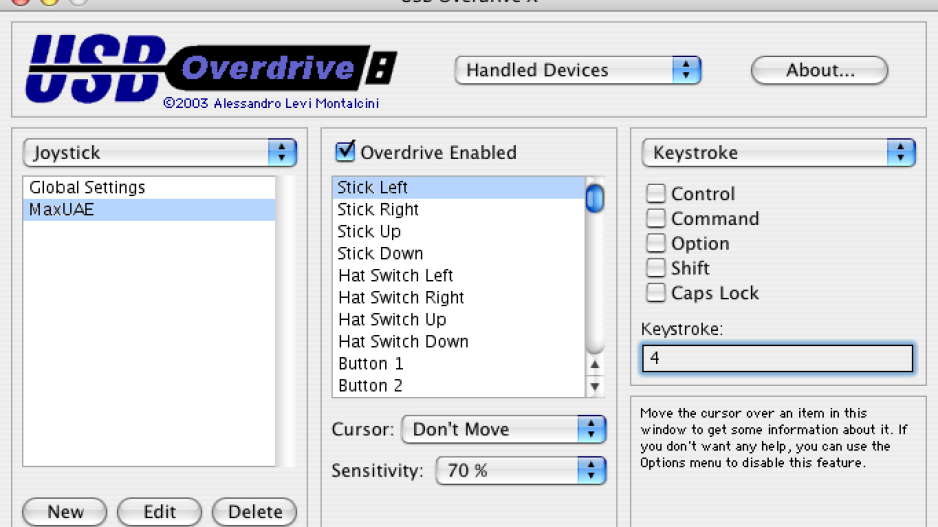Screen dimensions: 938x527
Task: Select Stick Up in the controls list
Action: (x=458, y=231)
